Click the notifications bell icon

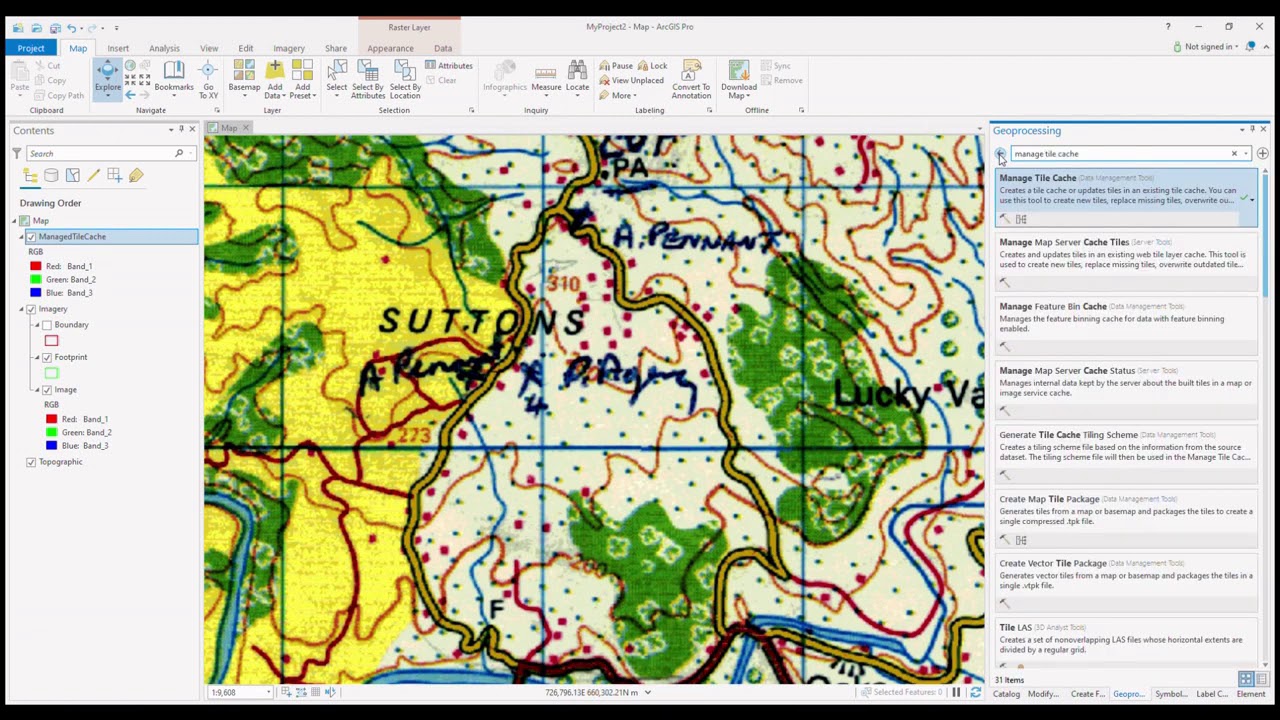coord(1250,47)
